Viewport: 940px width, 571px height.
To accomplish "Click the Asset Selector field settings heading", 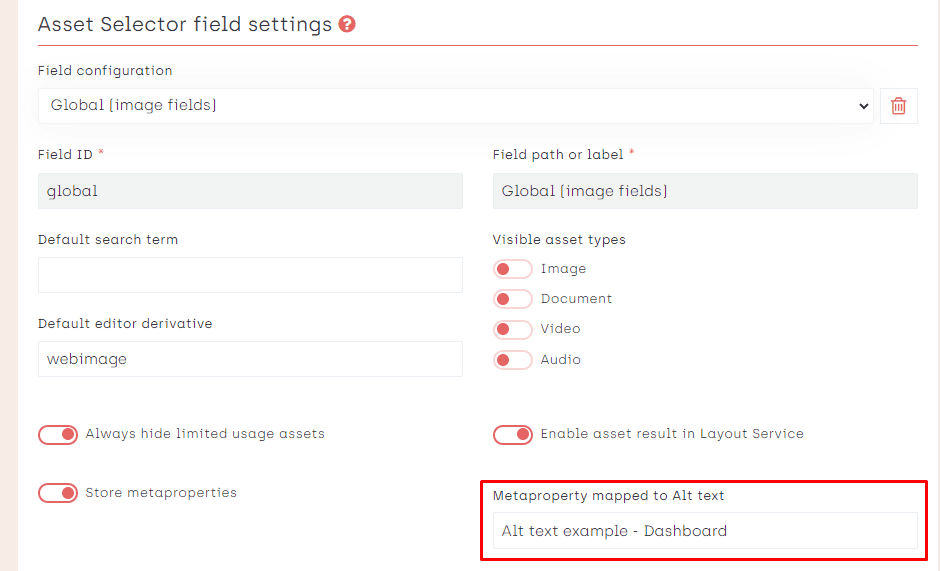I will pos(185,24).
